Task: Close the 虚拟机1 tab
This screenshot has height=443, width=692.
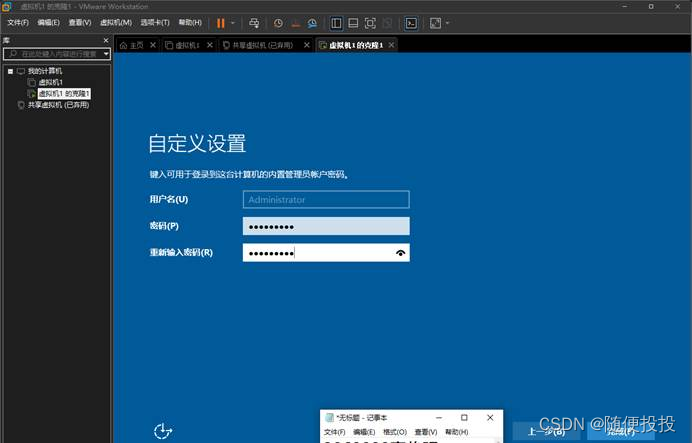Action: point(210,45)
